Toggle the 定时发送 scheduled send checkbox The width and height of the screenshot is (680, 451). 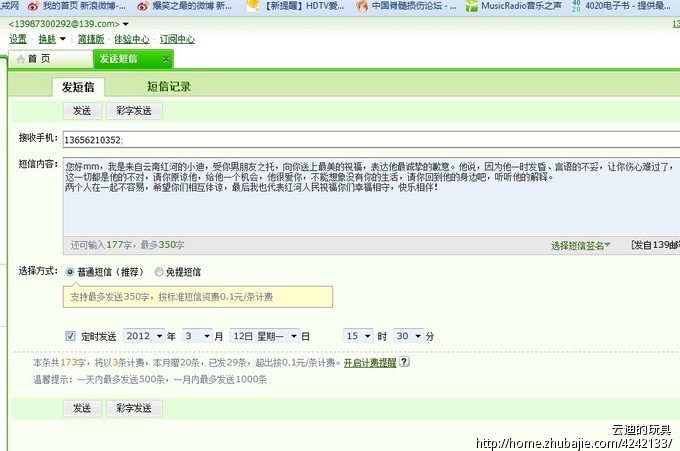point(70,336)
